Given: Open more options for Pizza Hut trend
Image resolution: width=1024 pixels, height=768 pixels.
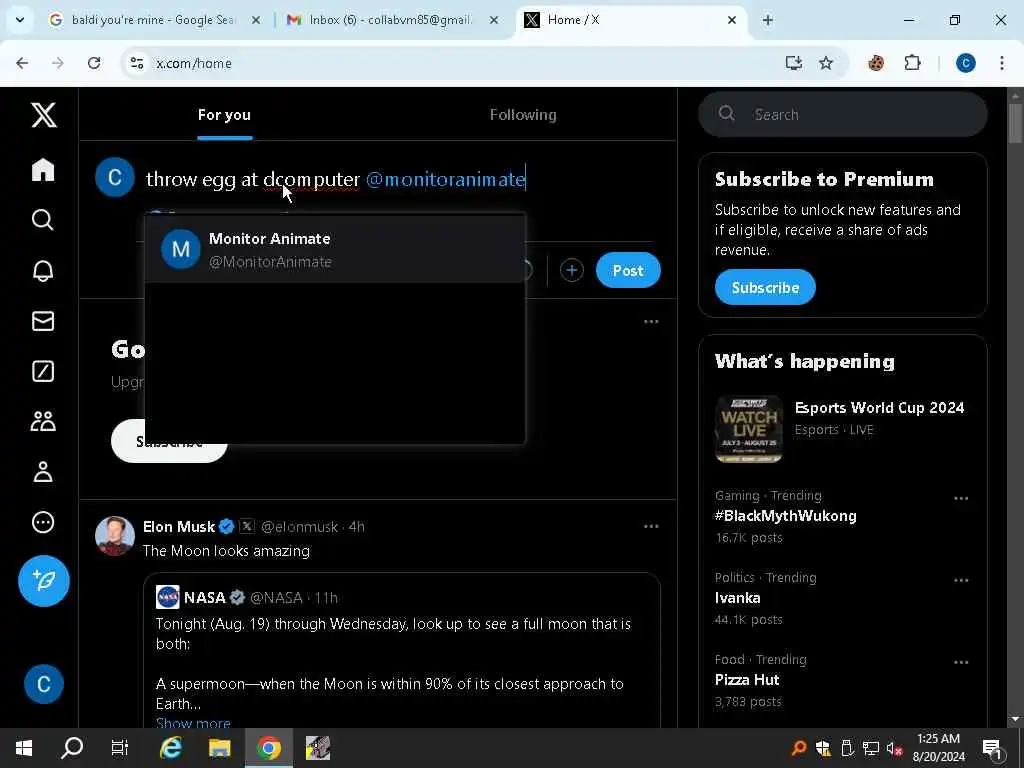Looking at the screenshot, I should click(x=961, y=662).
